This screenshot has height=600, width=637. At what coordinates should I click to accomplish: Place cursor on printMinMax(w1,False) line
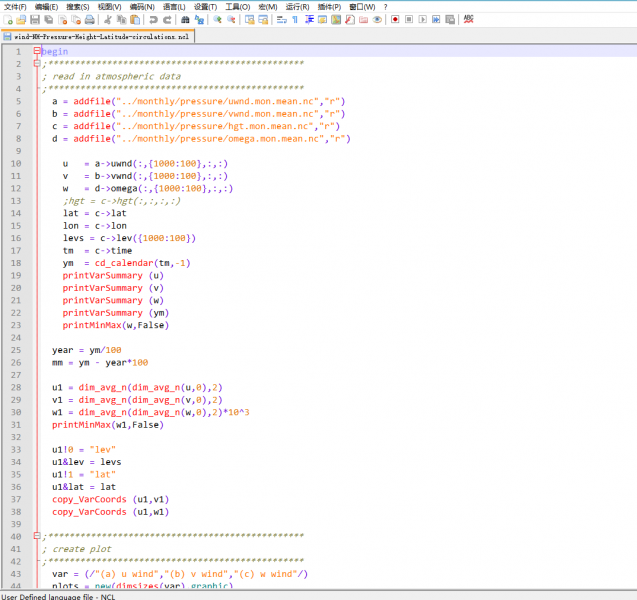(x=105, y=424)
